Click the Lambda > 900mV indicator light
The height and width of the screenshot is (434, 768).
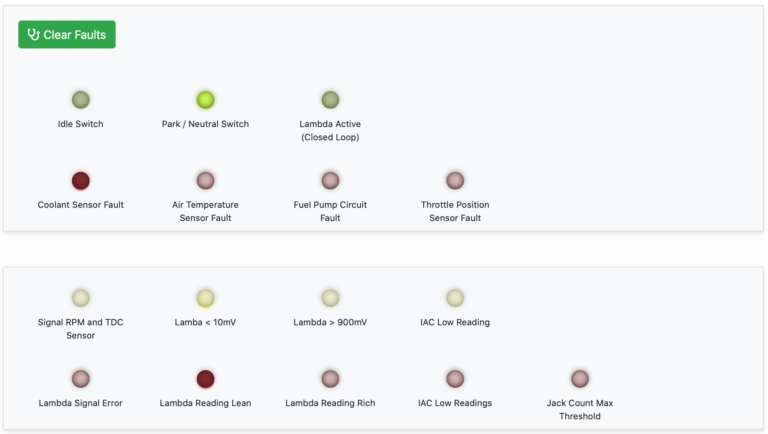coord(330,298)
